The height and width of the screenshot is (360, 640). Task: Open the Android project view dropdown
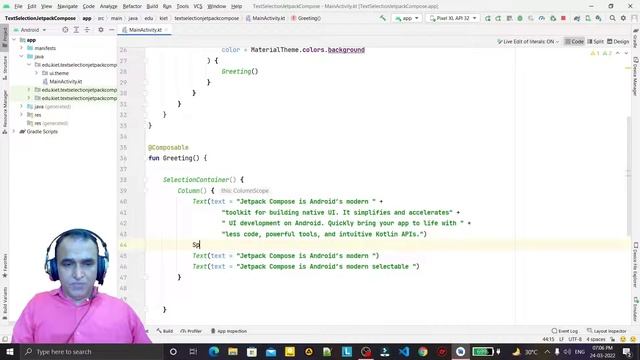tap(30, 30)
